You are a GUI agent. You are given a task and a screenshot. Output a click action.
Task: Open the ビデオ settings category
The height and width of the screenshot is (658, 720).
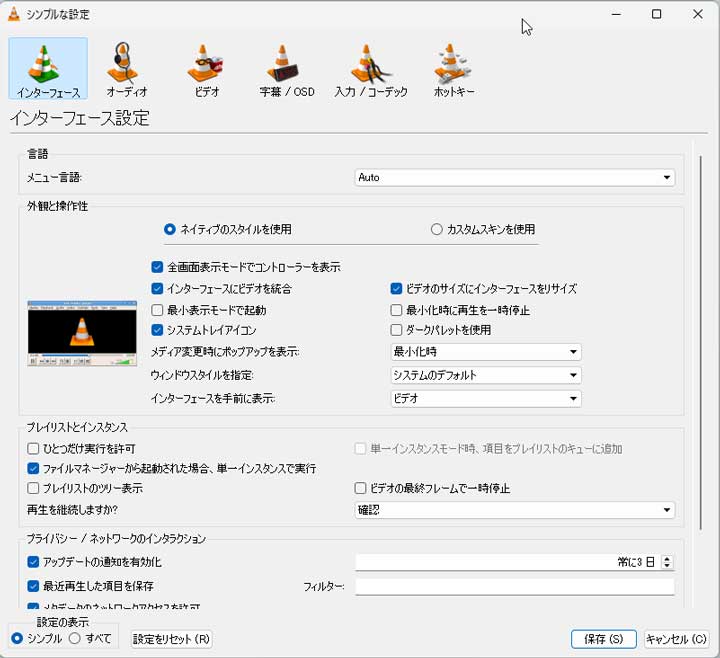pos(206,68)
